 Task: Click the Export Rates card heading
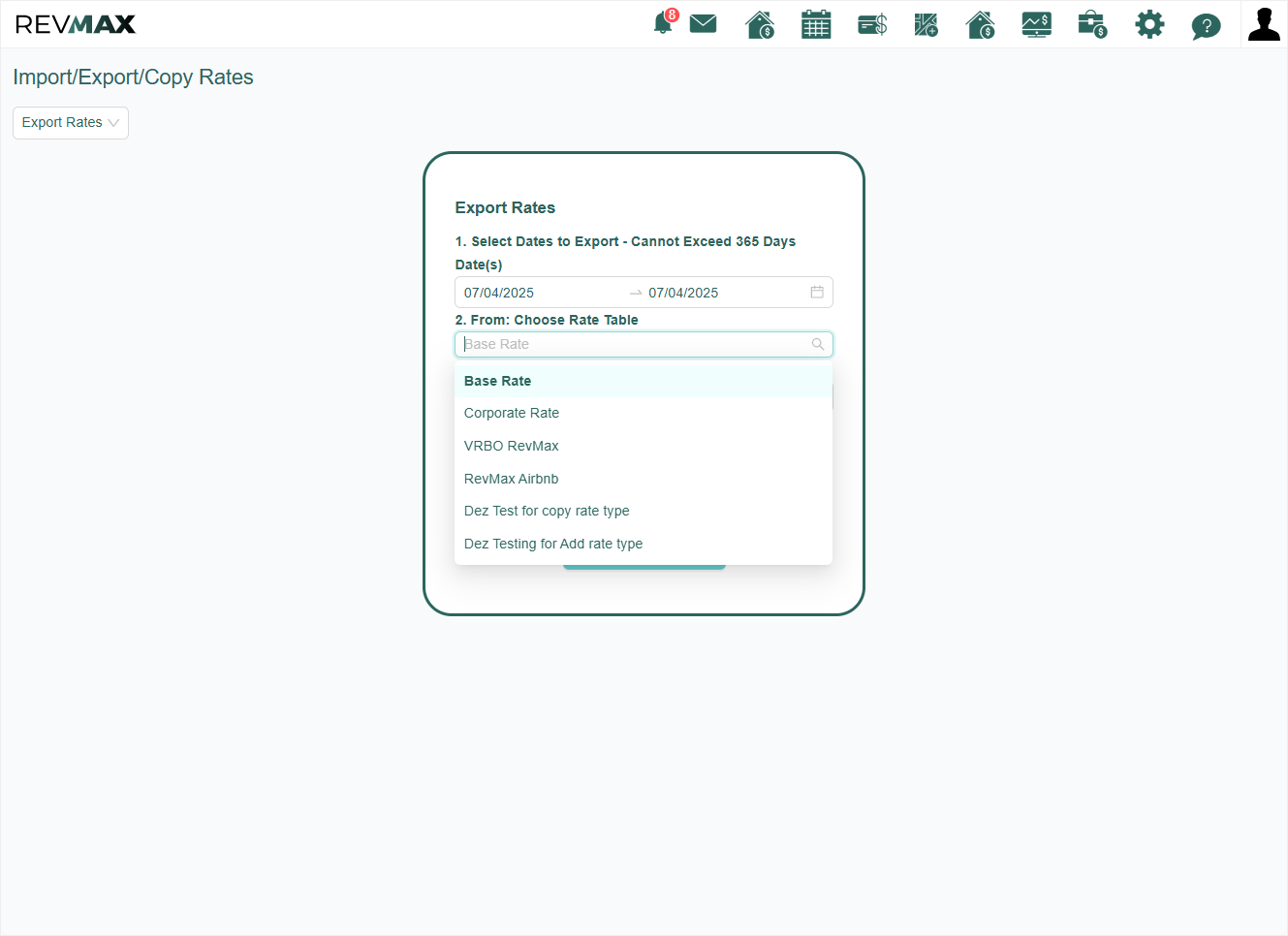pyautogui.click(x=505, y=207)
